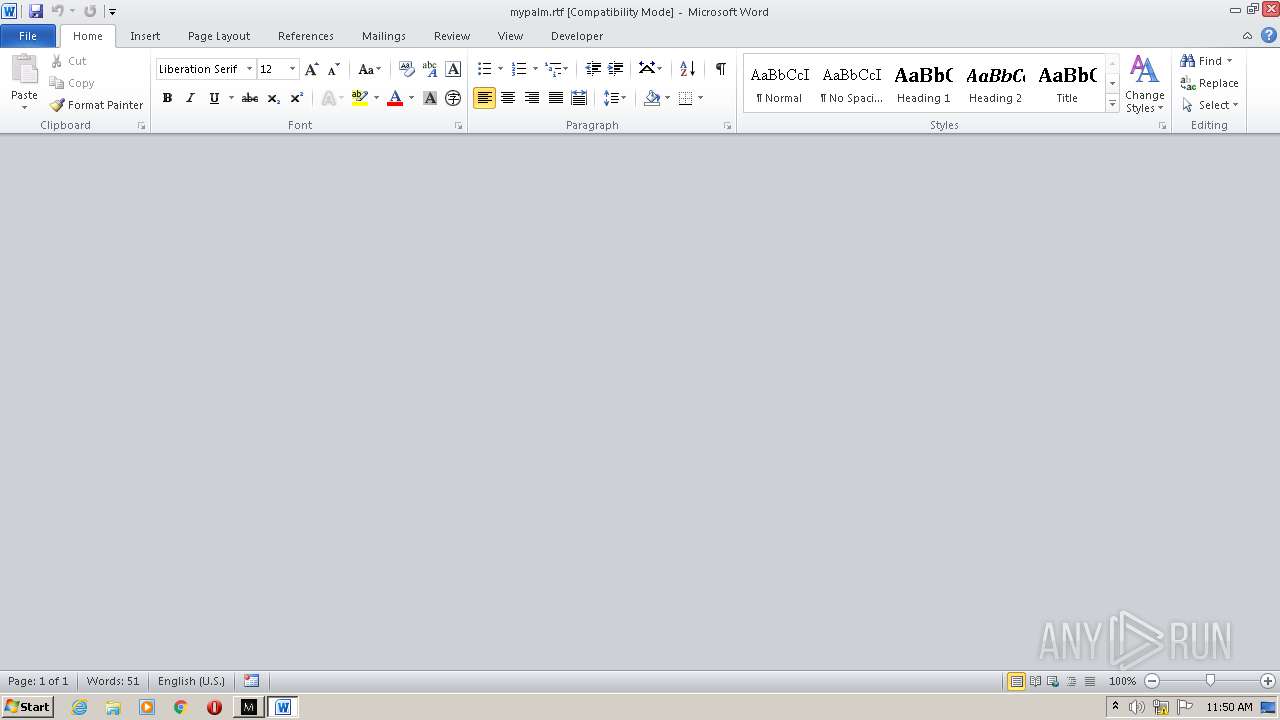
Task: Toggle Center alignment
Action: coord(508,98)
